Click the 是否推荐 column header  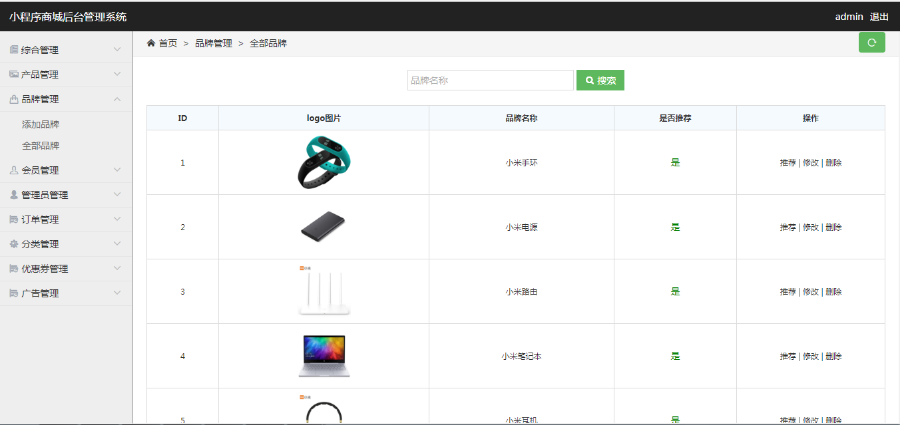click(x=675, y=118)
